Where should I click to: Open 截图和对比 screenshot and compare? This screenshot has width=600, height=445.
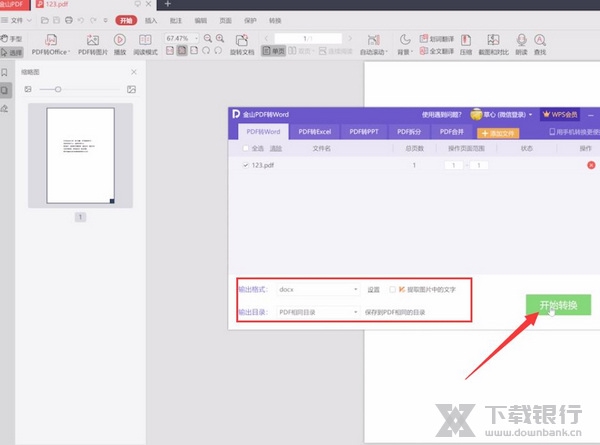[493, 45]
